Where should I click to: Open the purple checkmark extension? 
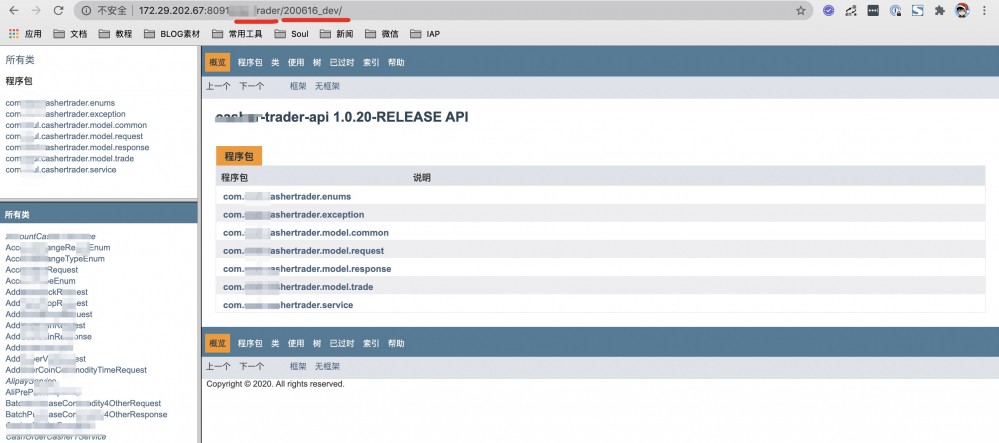click(828, 10)
